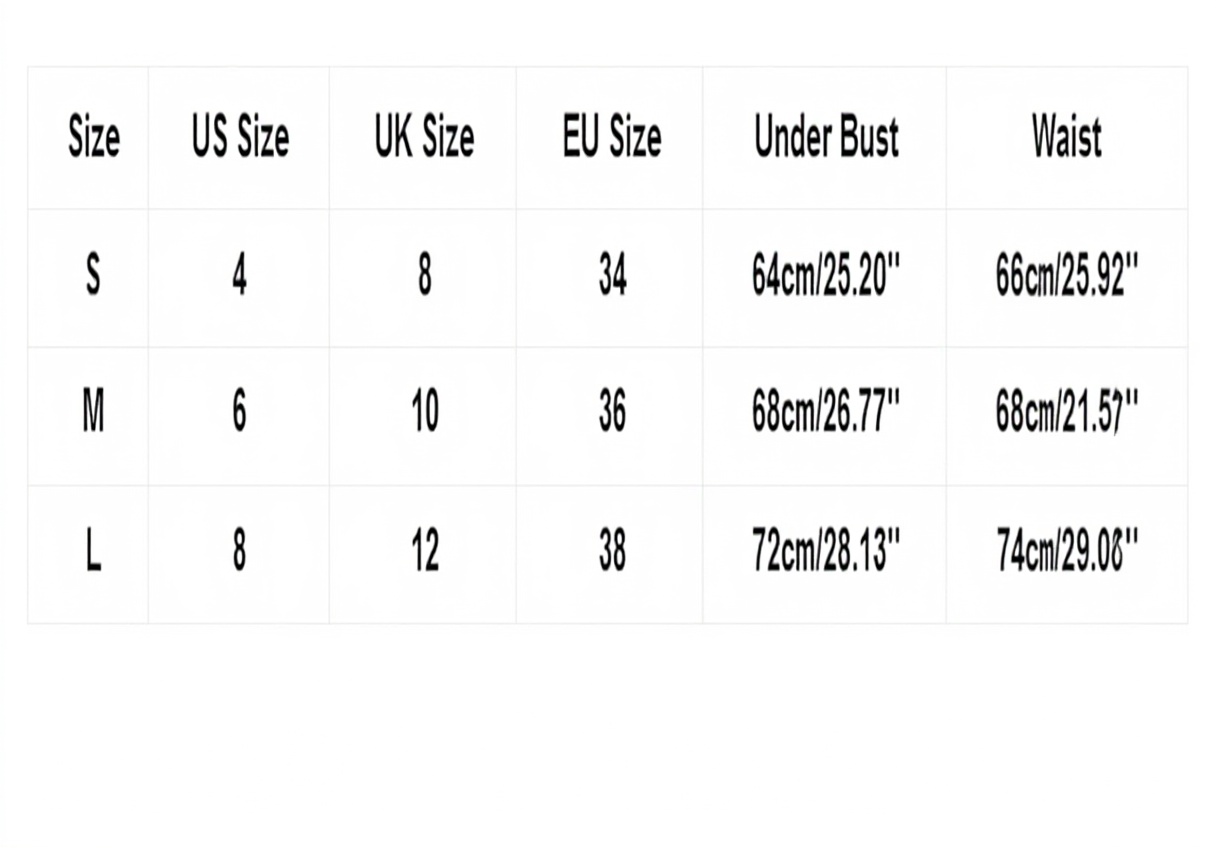
Task: Click the "Under Bust" column header
Action: (826, 137)
